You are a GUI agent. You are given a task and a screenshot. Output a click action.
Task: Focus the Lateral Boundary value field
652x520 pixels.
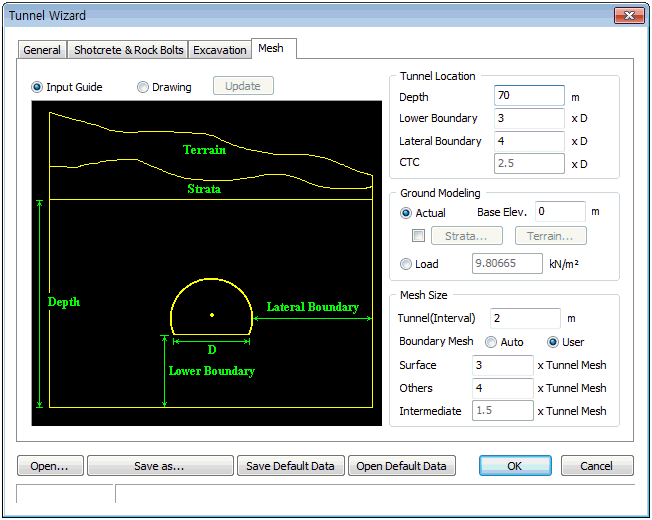point(529,141)
